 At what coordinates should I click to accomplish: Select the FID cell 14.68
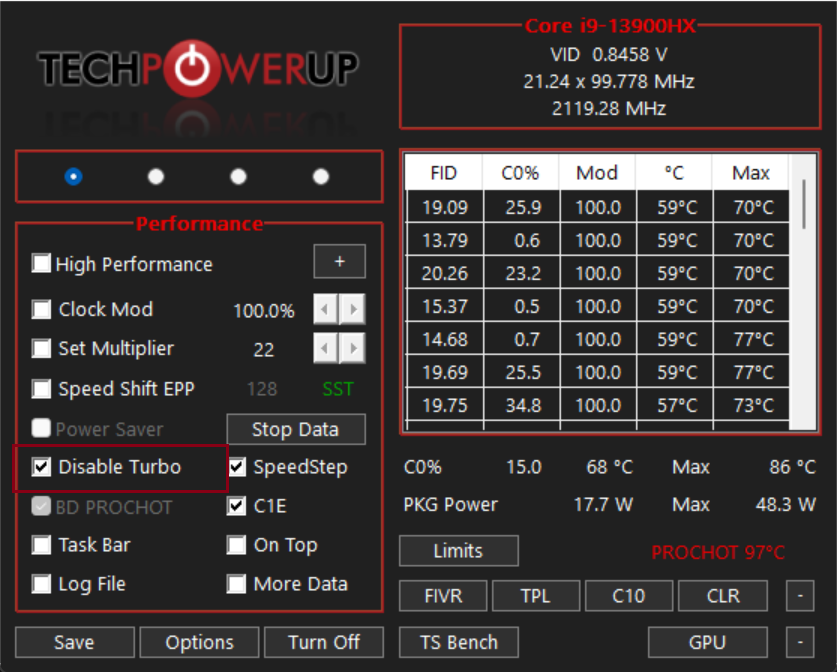coord(445,339)
